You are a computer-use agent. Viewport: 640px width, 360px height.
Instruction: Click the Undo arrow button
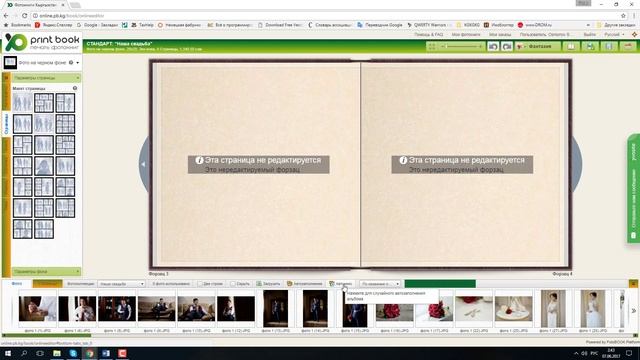pos(493,47)
